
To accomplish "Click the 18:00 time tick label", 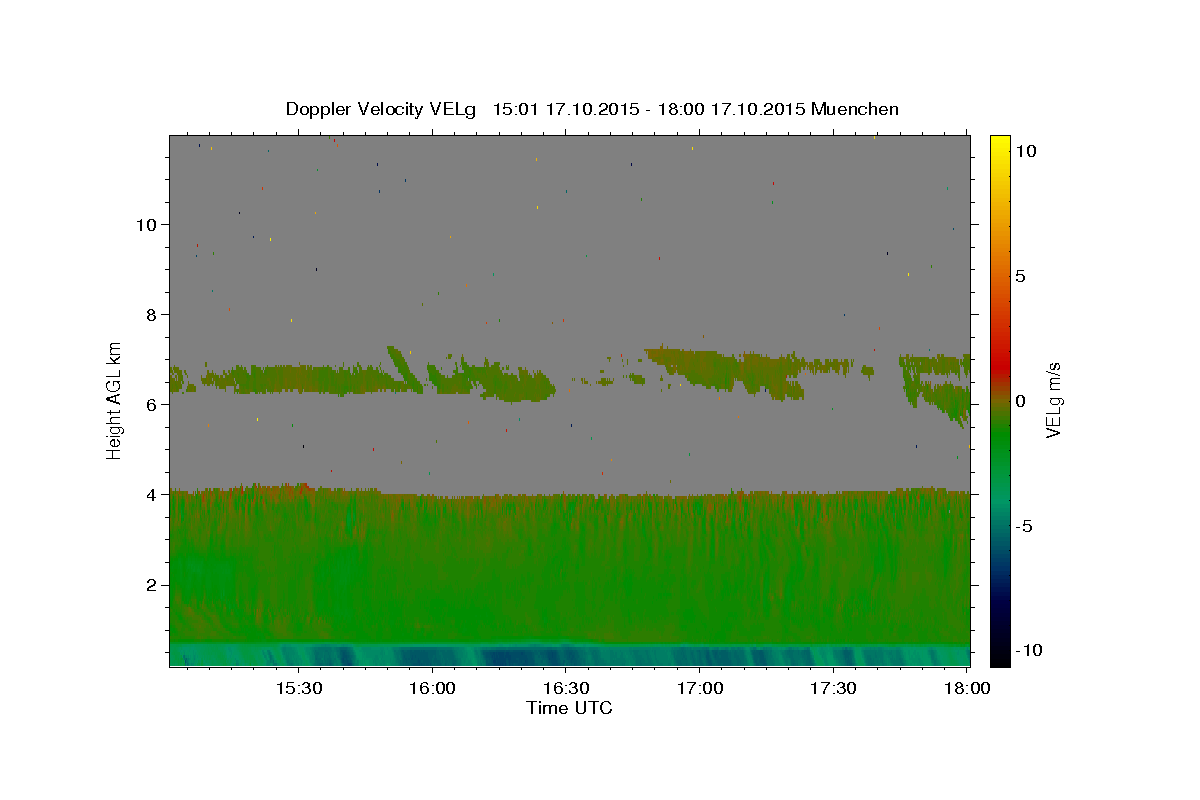I will point(967,688).
